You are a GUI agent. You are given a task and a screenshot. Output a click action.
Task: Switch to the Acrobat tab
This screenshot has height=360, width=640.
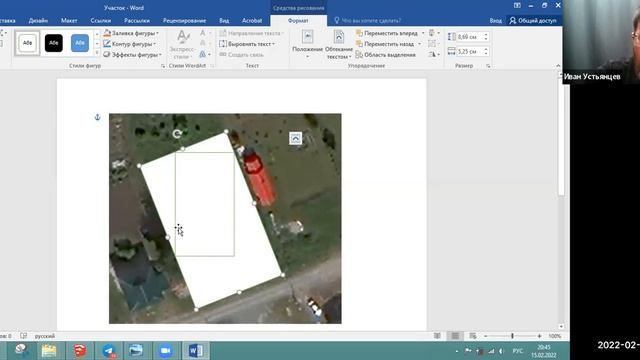[252, 20]
